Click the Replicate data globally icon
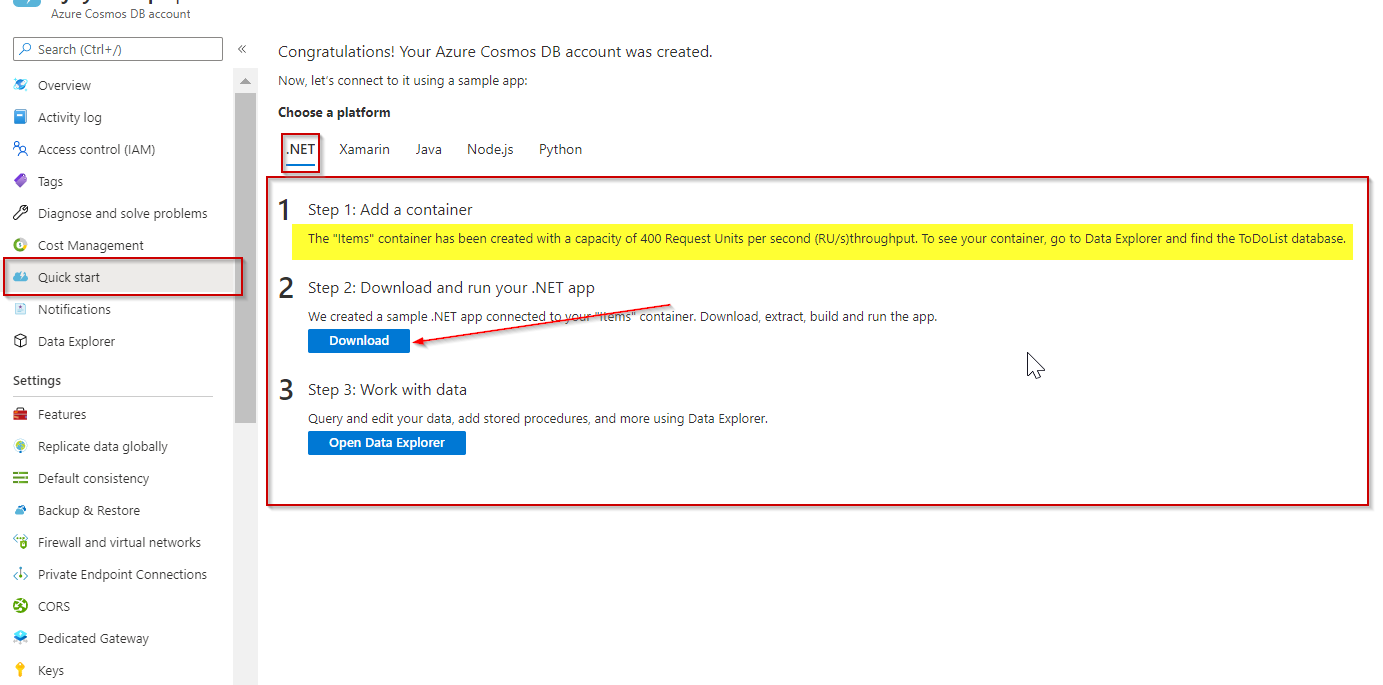Screen dimensions: 1383x685 (20, 447)
